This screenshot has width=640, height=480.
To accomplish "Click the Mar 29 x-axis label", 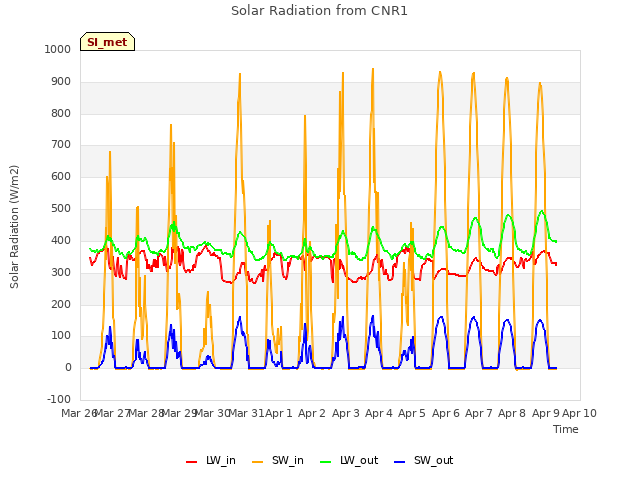I will tap(179, 413).
